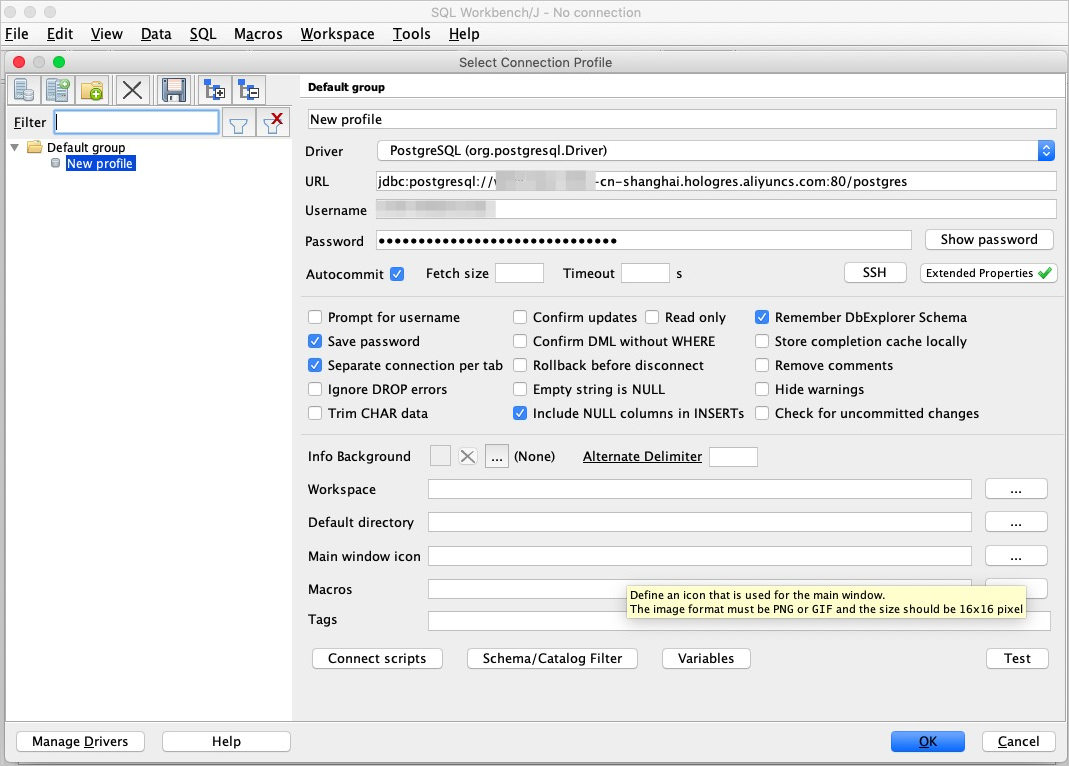Create a new connection profile icon

click(24, 90)
